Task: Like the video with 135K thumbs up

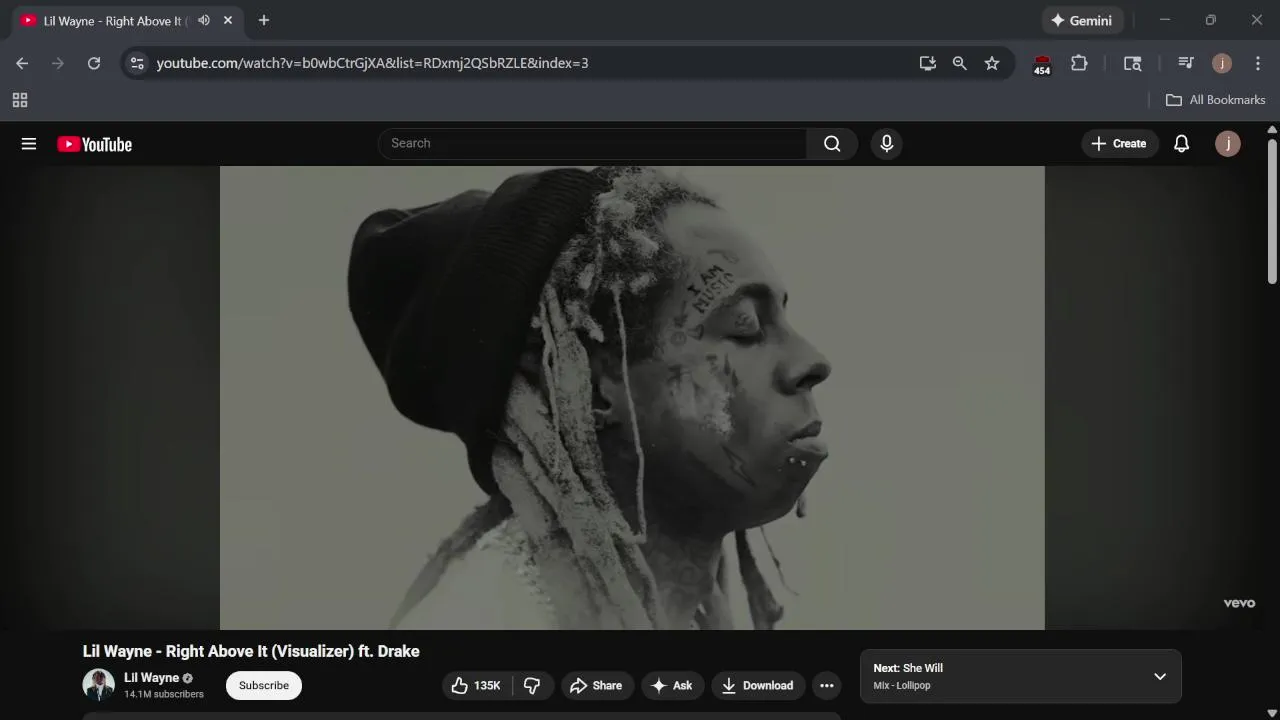Action: 476,685
